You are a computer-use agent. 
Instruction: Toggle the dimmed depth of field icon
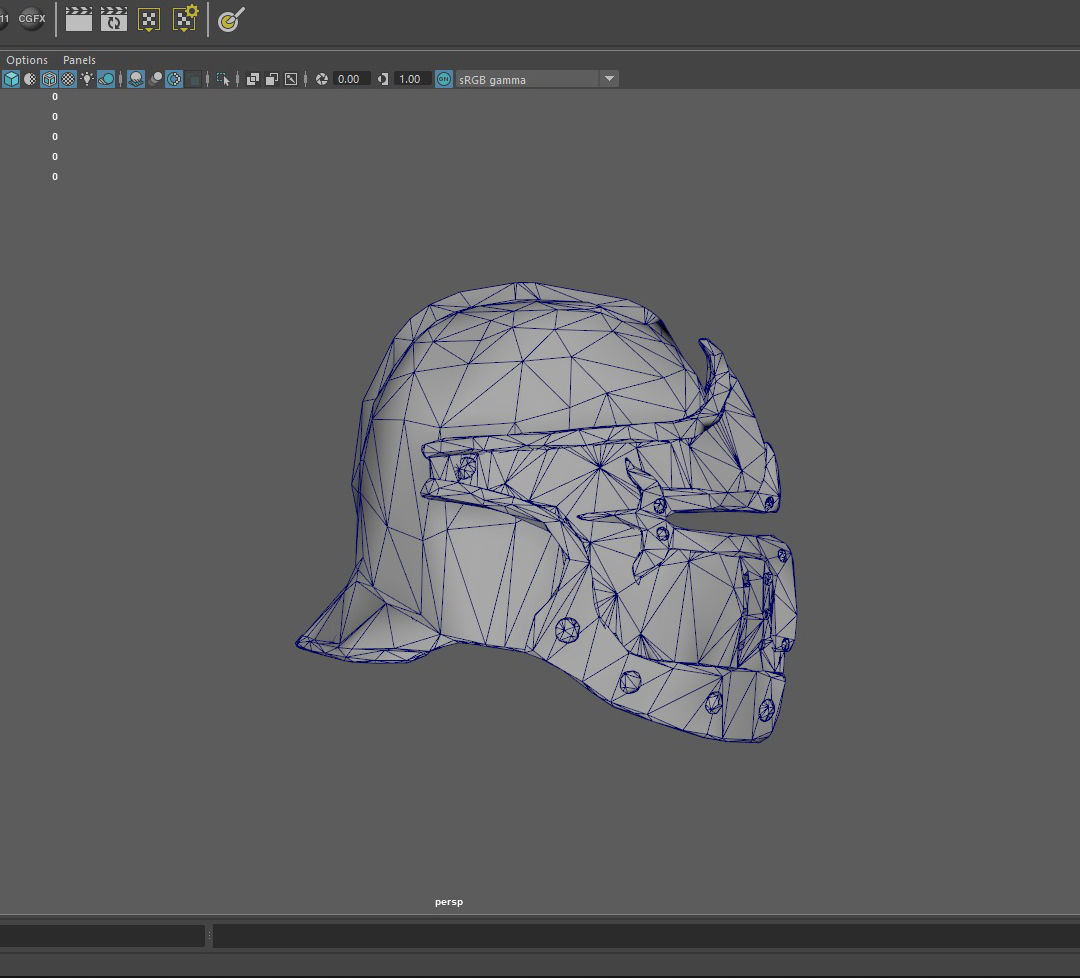194,79
